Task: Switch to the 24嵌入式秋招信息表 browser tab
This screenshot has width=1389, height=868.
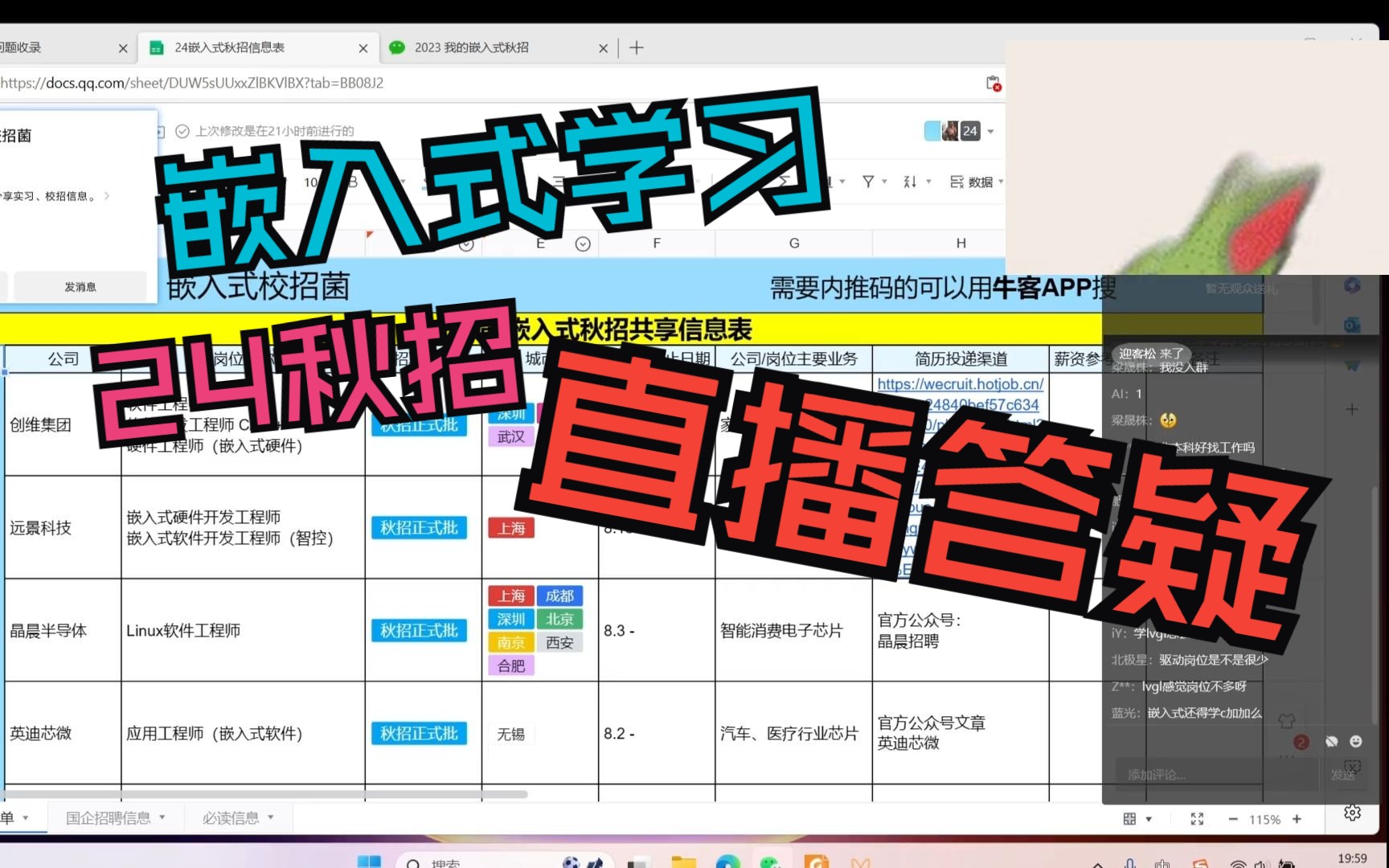Action: pos(257,47)
